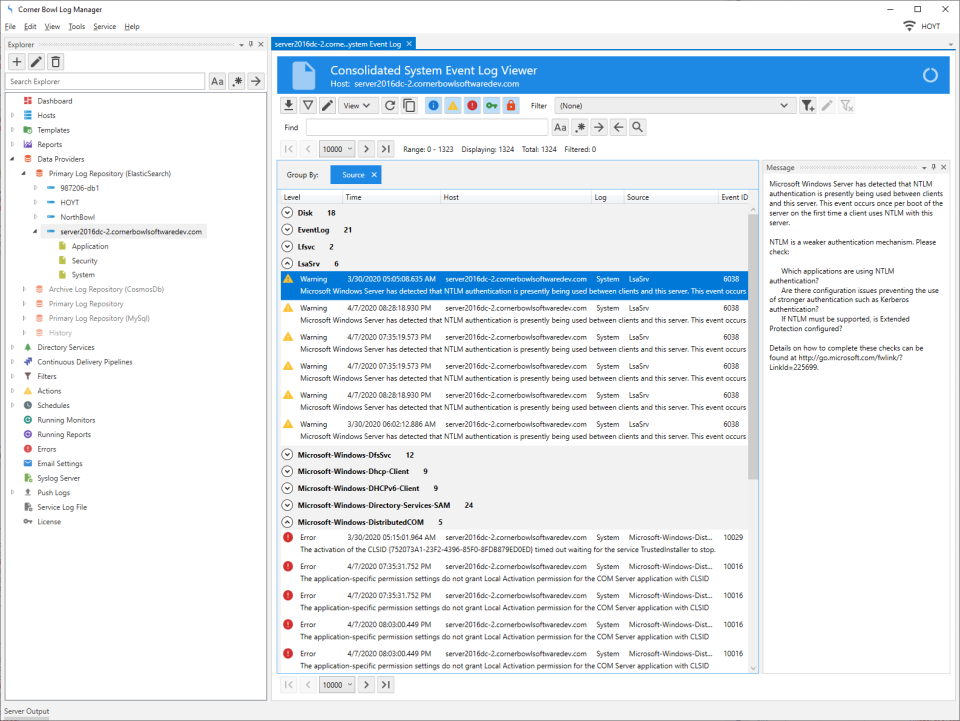Viewport: 960px width, 721px height.
Task: Click top pager last page button
Action: [386, 149]
